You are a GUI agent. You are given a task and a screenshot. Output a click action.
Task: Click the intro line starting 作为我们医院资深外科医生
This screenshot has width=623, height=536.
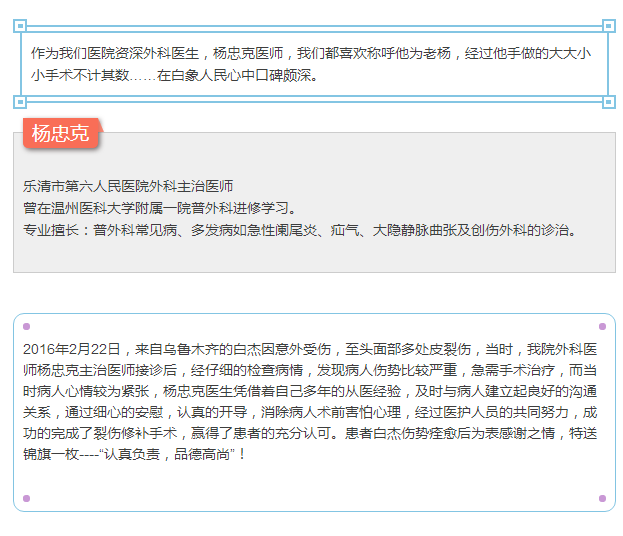coord(310,52)
